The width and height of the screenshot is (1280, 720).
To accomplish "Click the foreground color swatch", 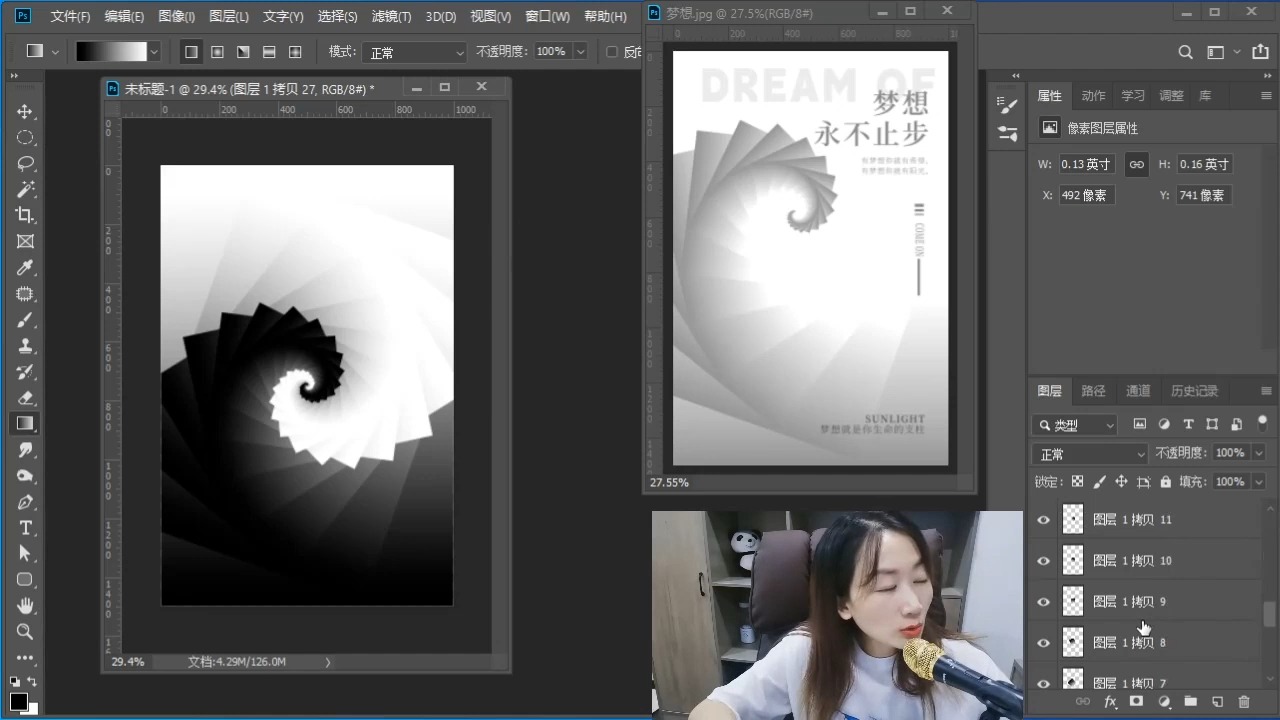I will click(19, 701).
